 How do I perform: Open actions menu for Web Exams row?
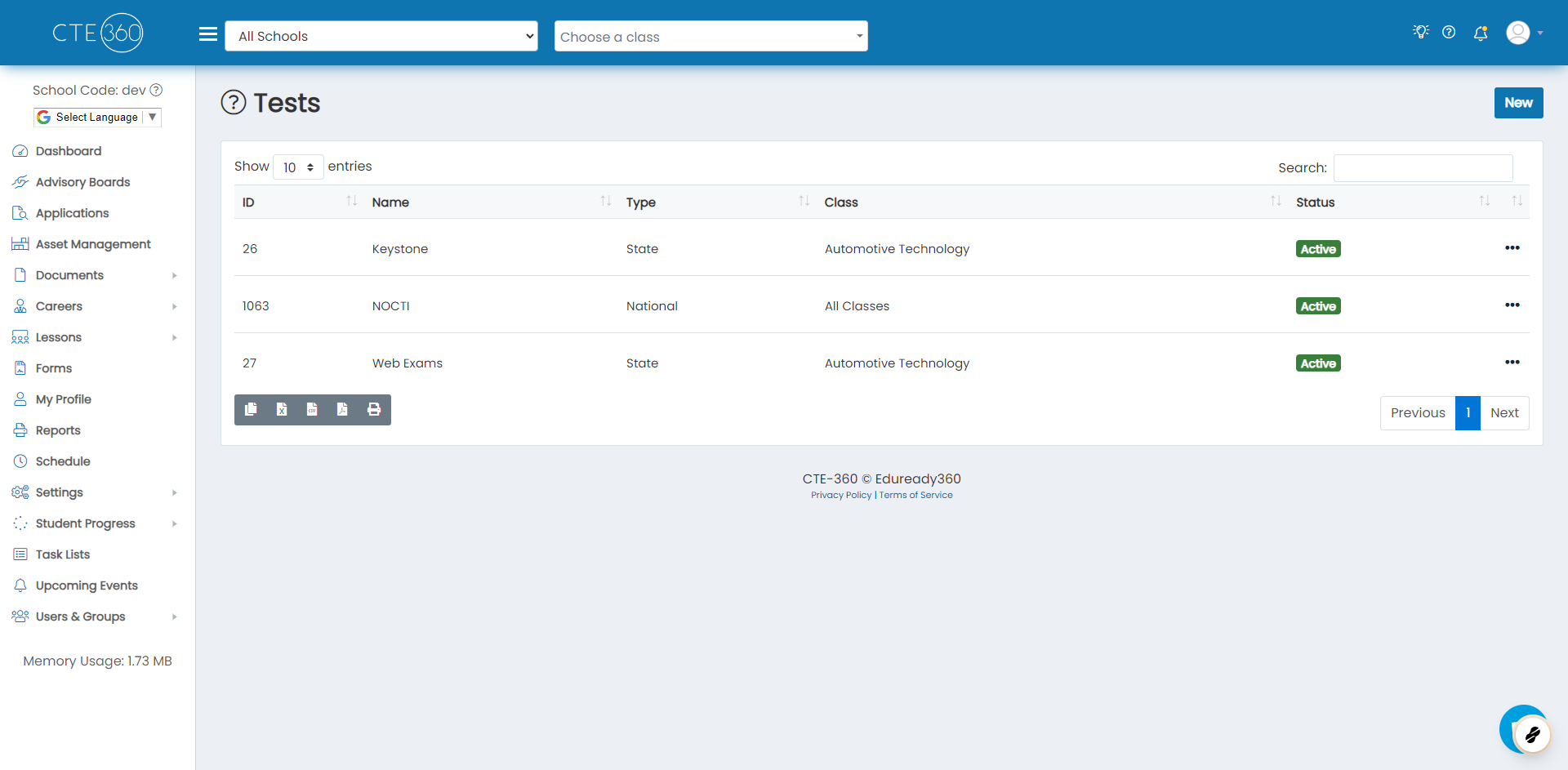[x=1512, y=363]
